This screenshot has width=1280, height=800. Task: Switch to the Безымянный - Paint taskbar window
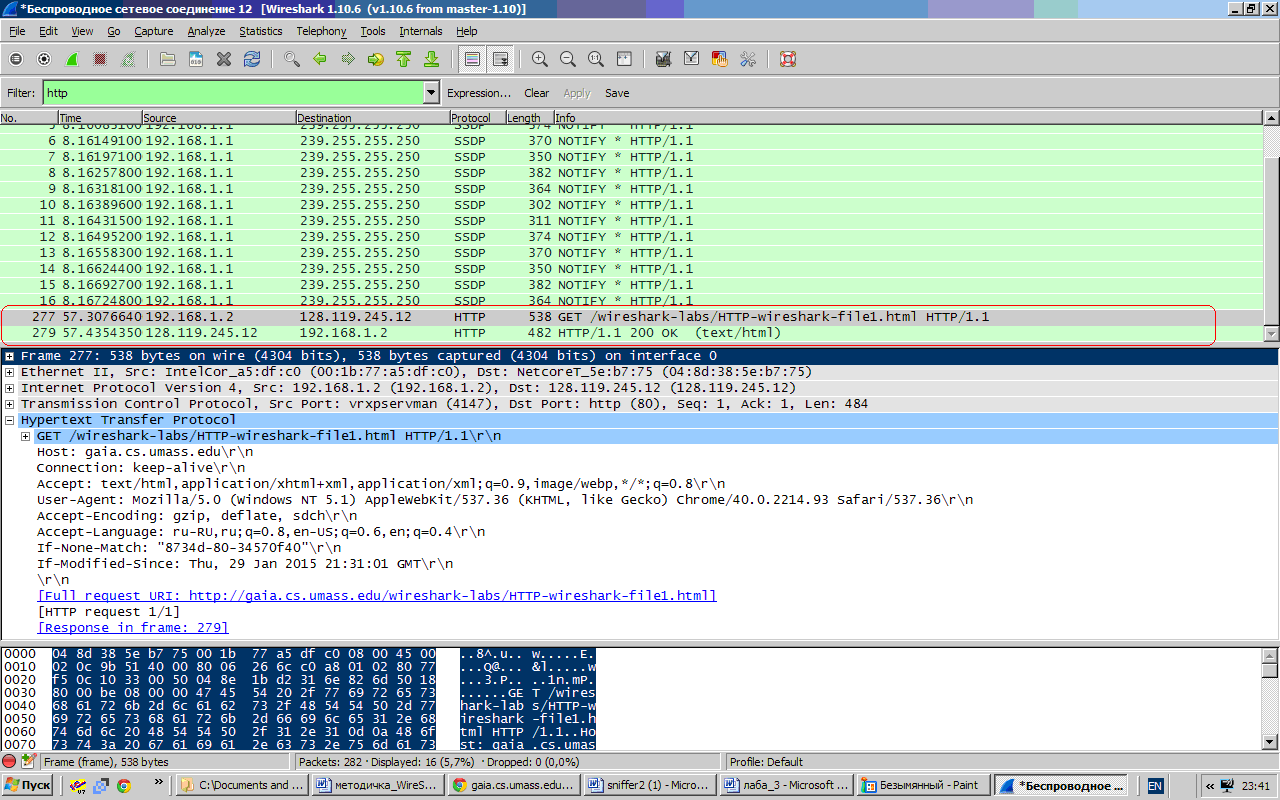(924, 785)
